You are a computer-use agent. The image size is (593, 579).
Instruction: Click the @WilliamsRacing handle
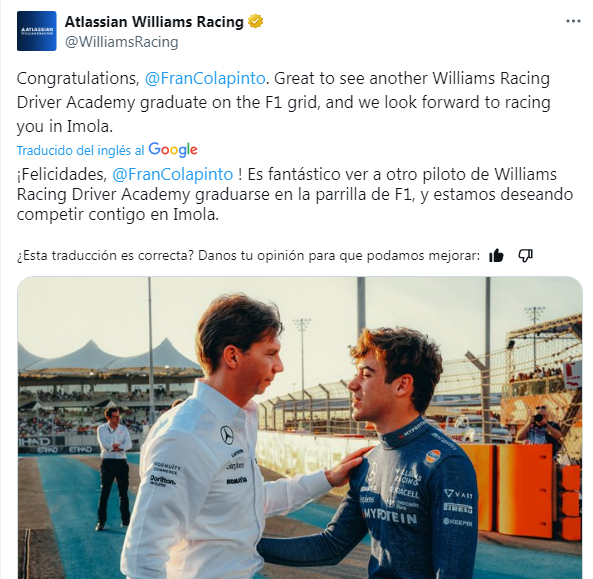[x=121, y=42]
